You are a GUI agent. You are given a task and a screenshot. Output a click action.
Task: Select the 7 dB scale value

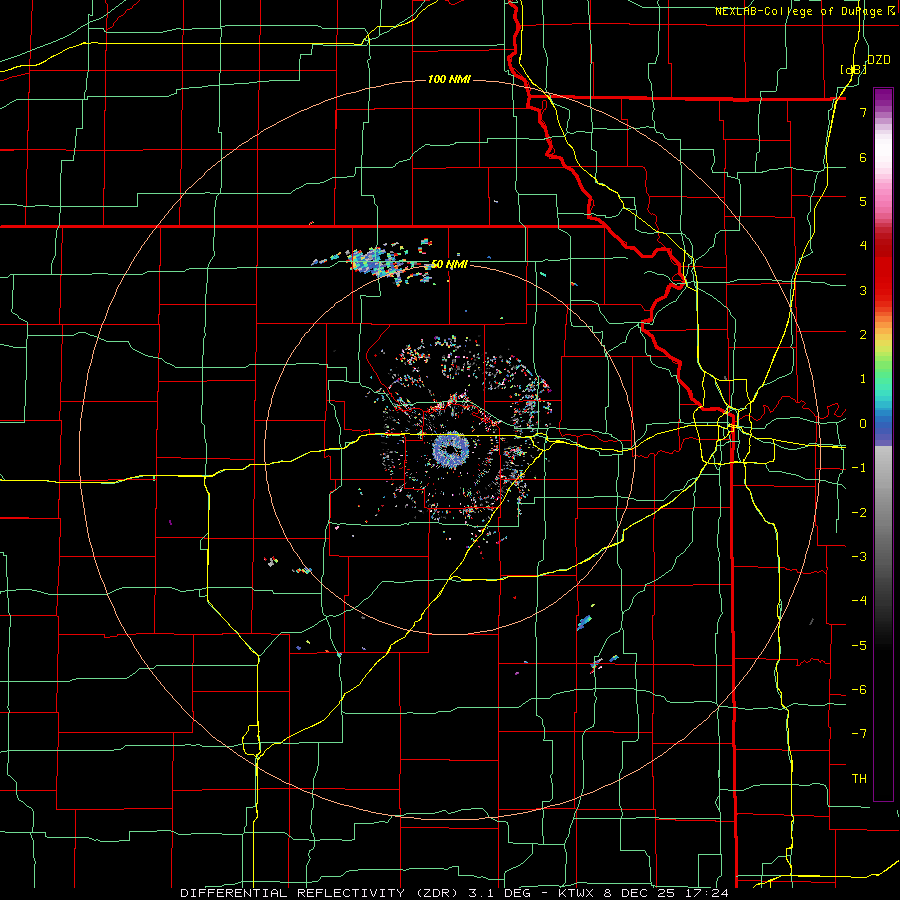tap(863, 112)
